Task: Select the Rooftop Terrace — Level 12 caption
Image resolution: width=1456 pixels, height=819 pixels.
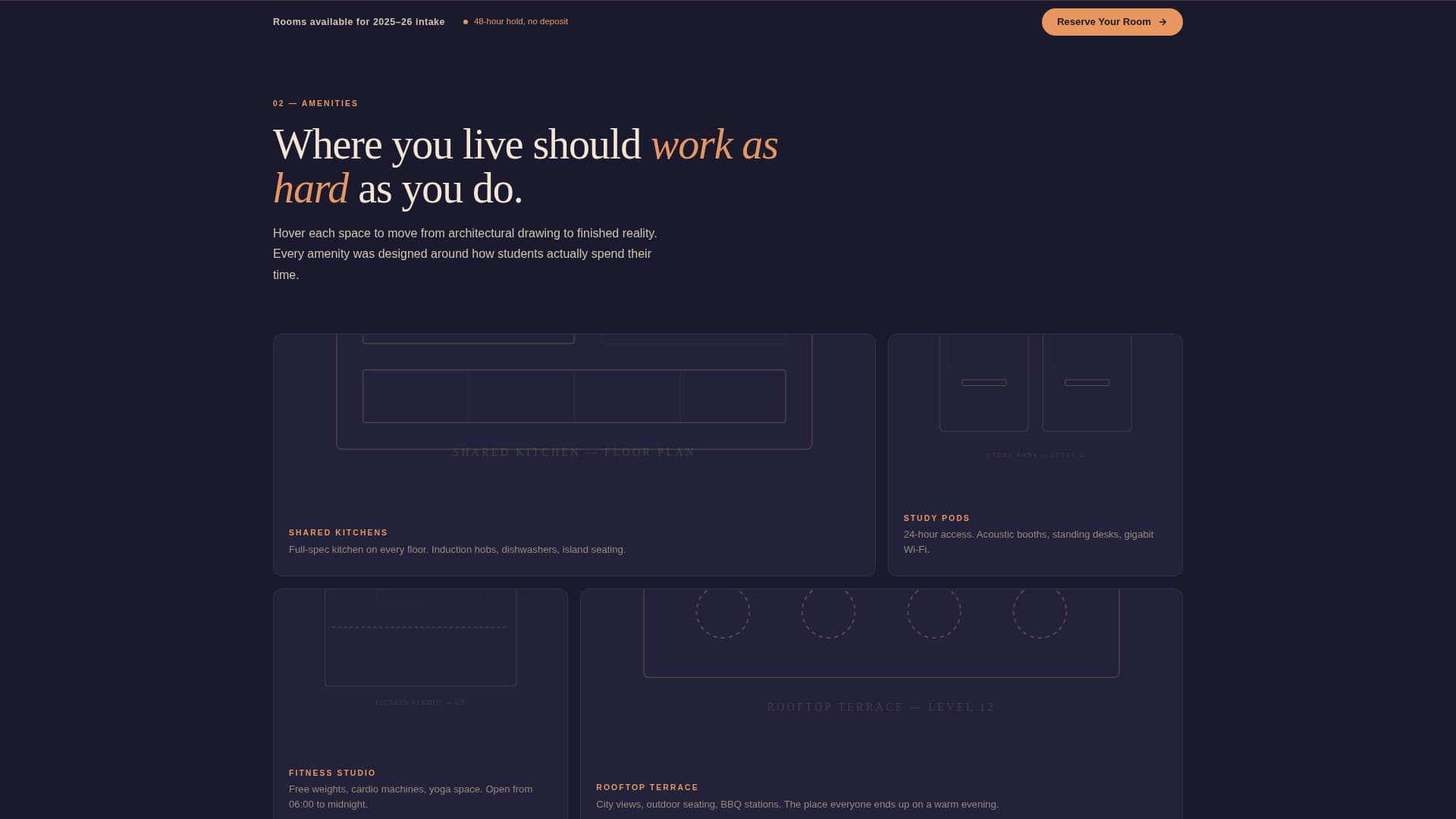Action: click(880, 707)
